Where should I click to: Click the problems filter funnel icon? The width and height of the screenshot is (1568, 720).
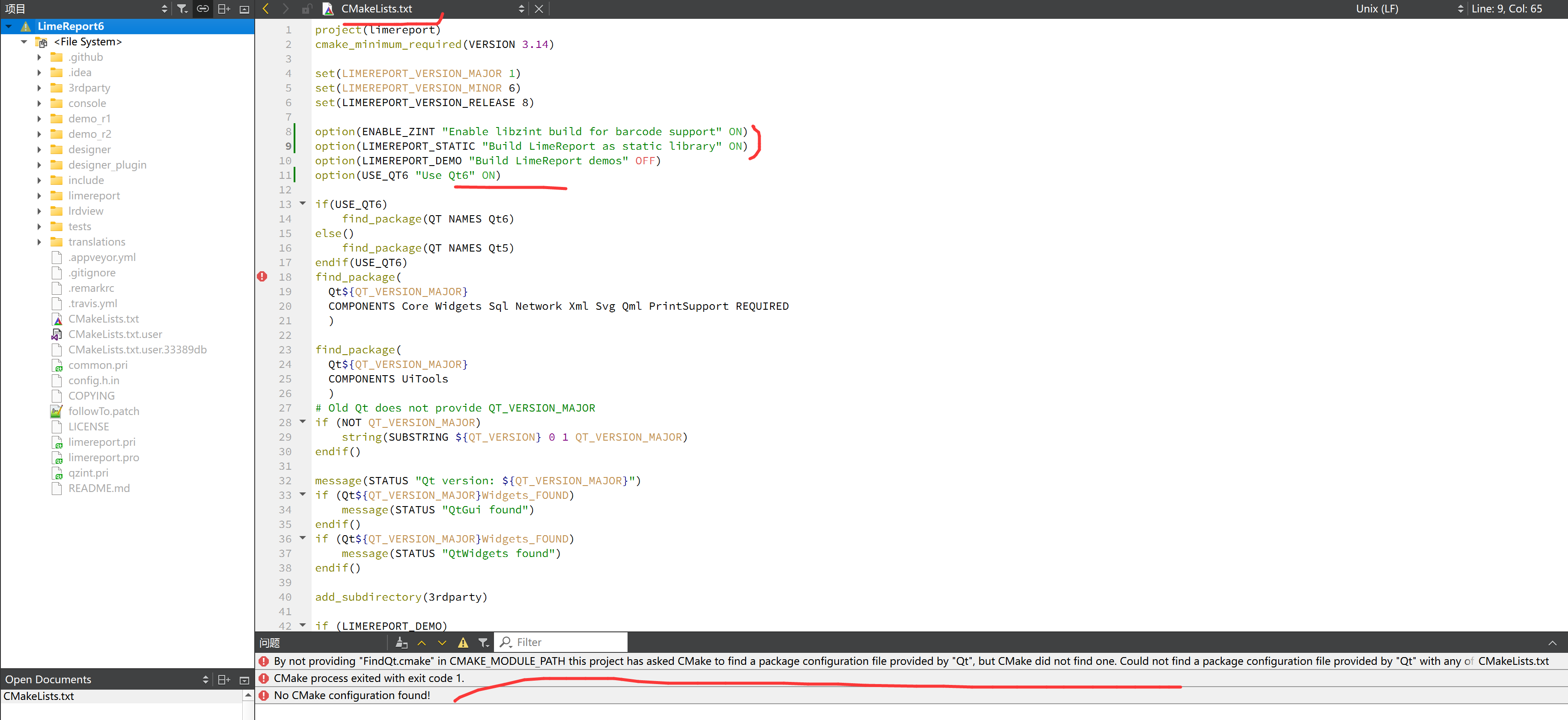tap(483, 642)
